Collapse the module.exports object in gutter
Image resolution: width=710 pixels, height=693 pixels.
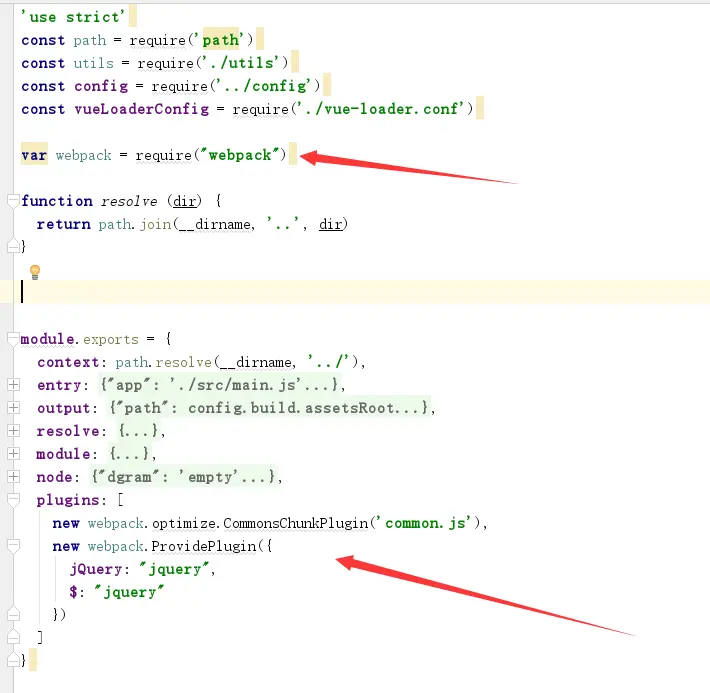[x=14, y=338]
